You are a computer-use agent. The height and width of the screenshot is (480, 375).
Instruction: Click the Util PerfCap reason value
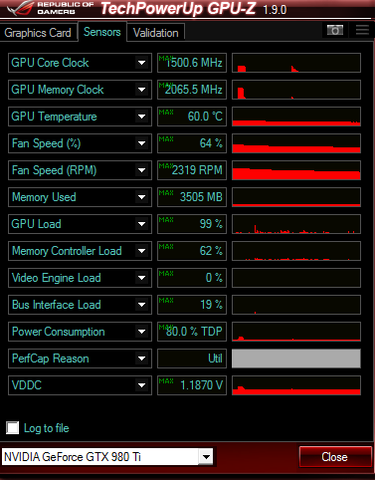point(192,358)
